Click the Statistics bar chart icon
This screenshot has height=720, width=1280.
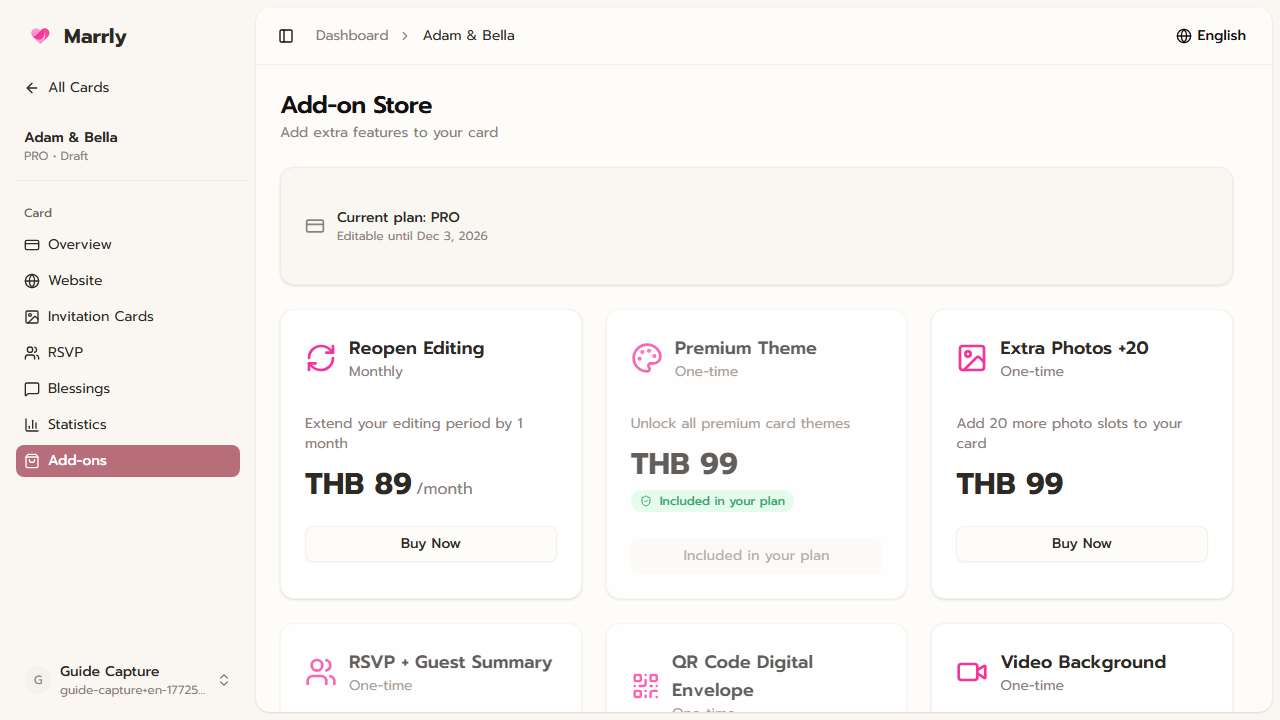(x=31, y=424)
